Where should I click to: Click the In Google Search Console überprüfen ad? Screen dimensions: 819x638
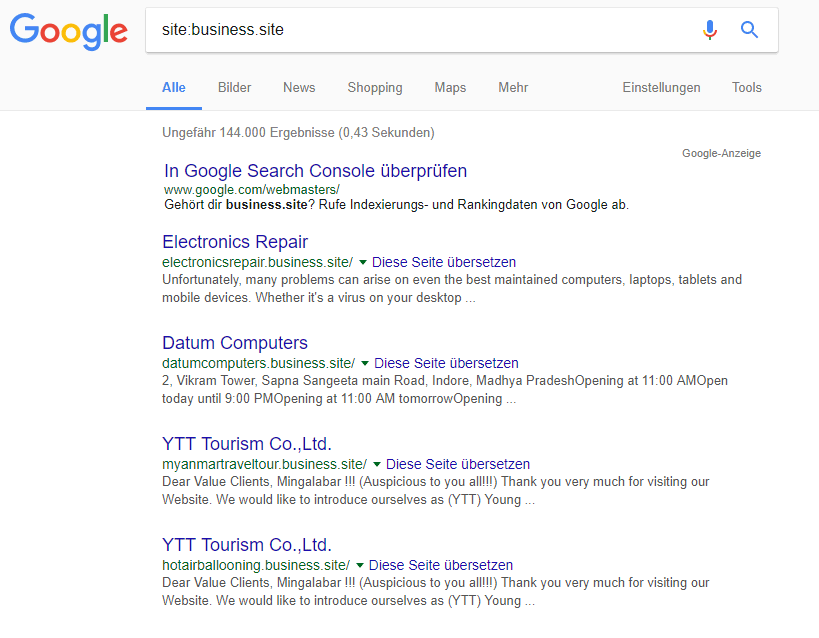point(315,171)
